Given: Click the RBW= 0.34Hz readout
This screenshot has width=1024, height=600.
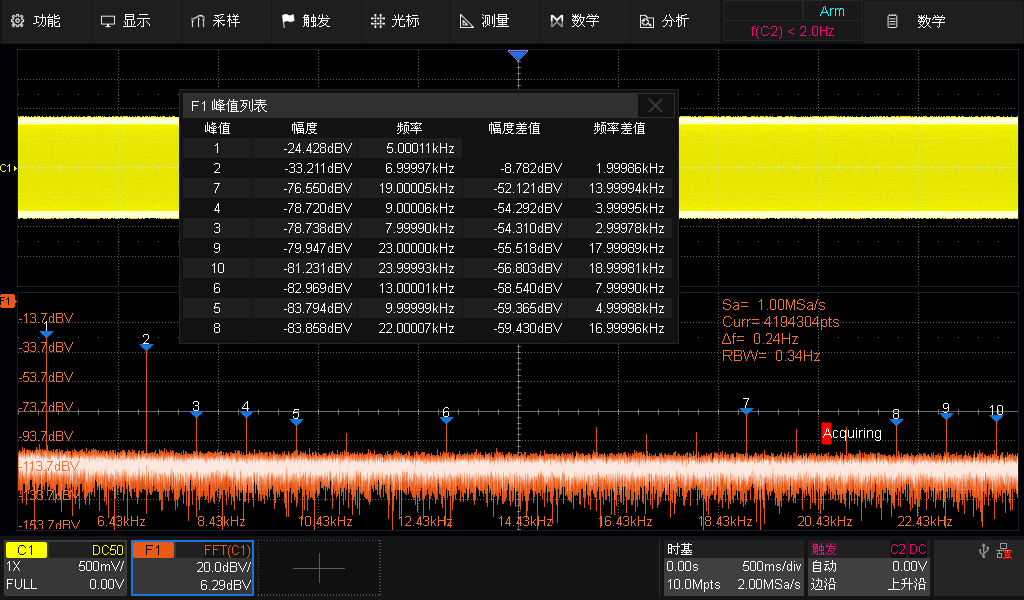Looking at the screenshot, I should (771, 356).
